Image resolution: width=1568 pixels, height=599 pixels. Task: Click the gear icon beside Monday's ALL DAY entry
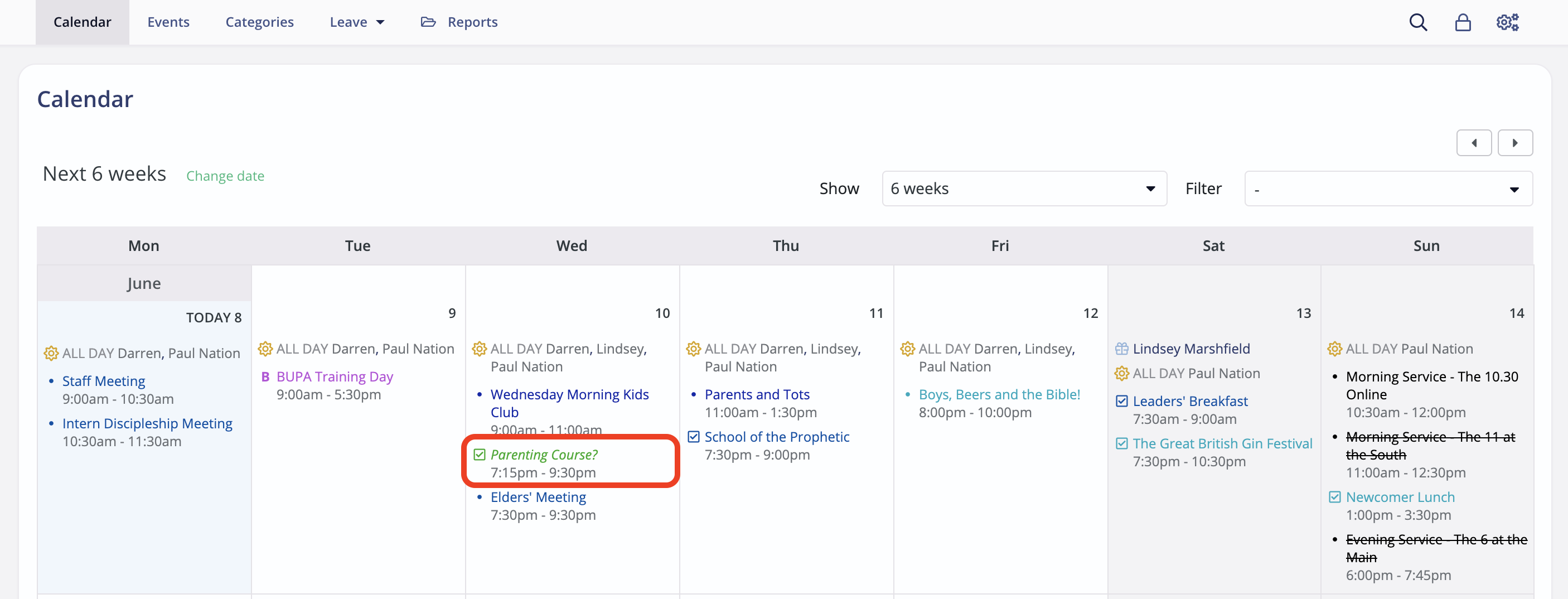[50, 353]
